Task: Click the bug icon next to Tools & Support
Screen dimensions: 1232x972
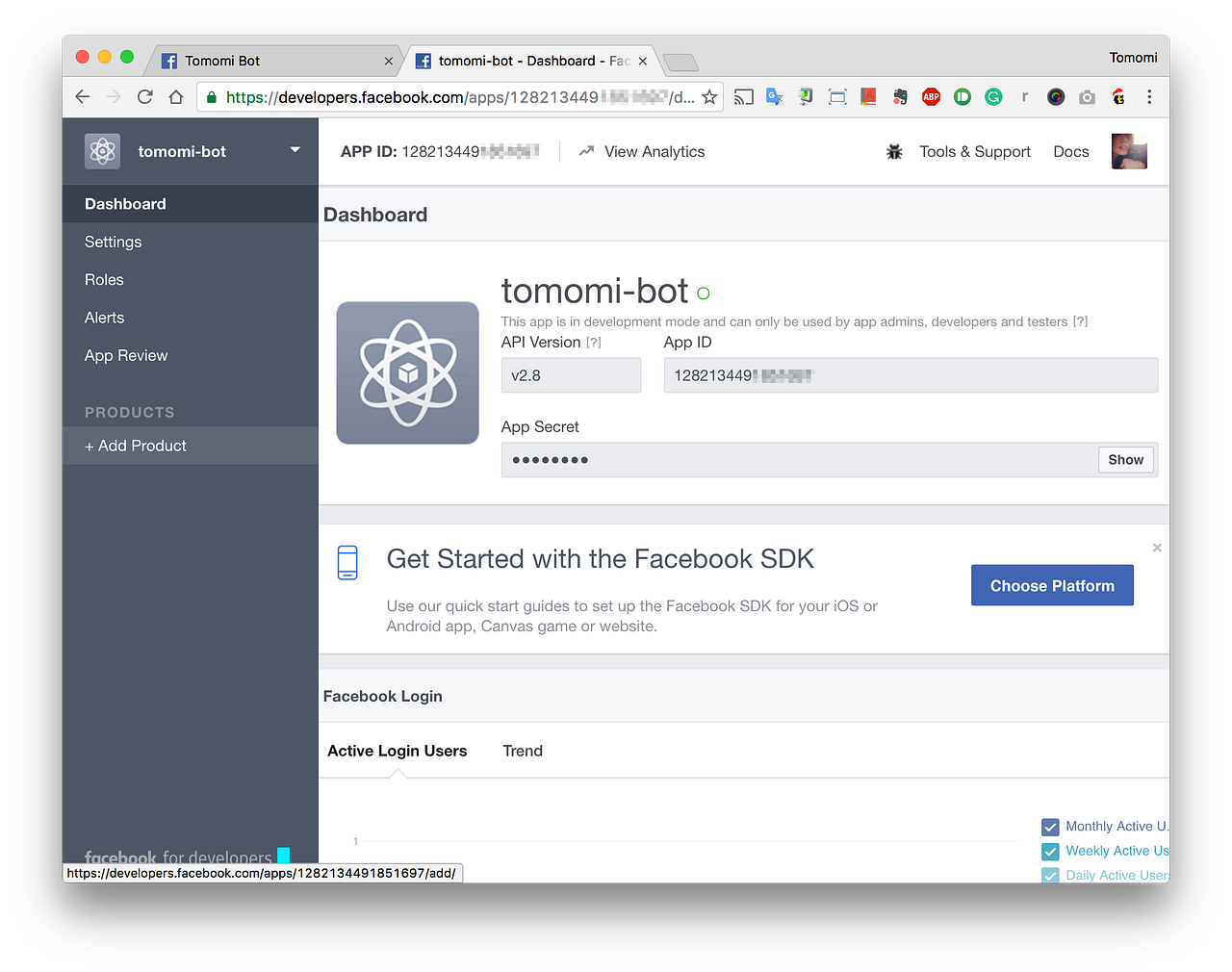Action: coord(894,151)
